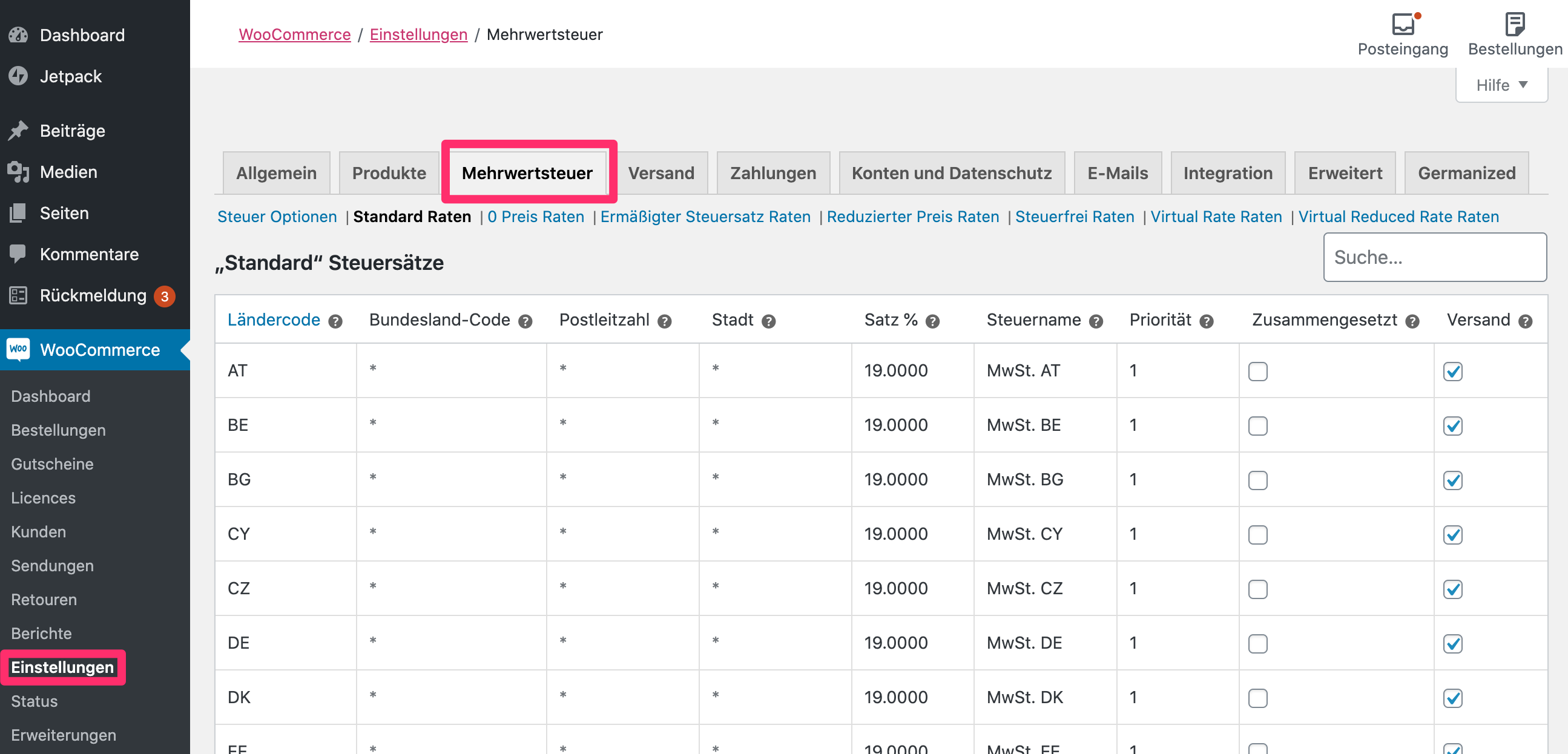Open Virtual Reduced Rate Raten link
The height and width of the screenshot is (754, 1568).
coord(1398,217)
